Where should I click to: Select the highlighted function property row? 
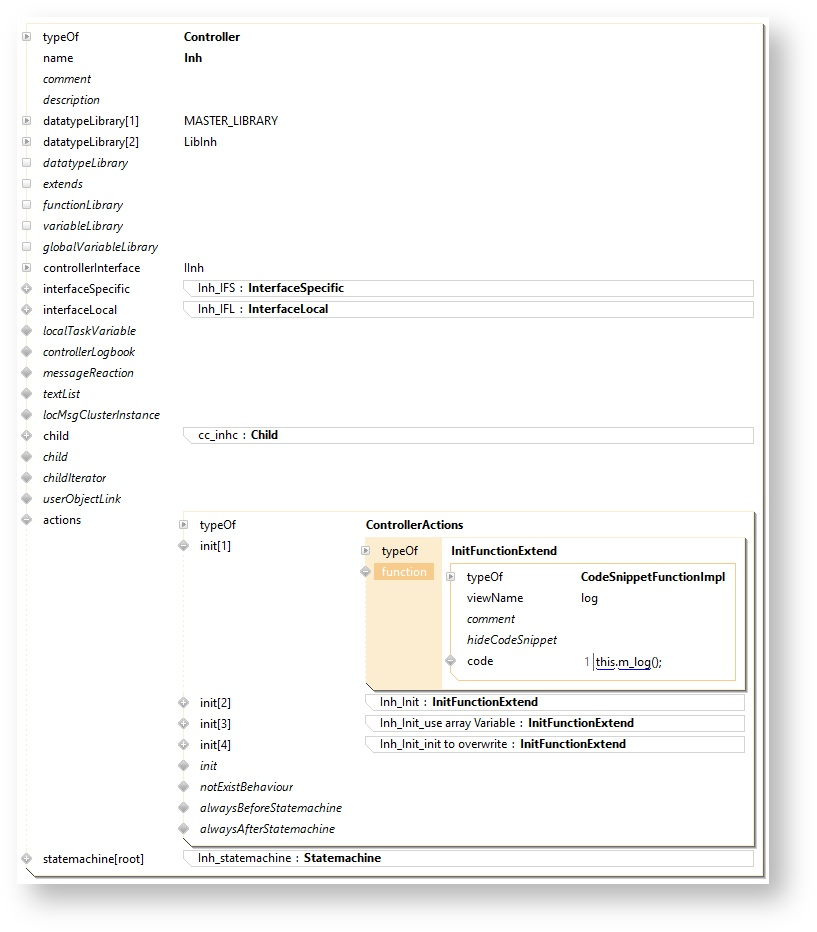[x=404, y=572]
